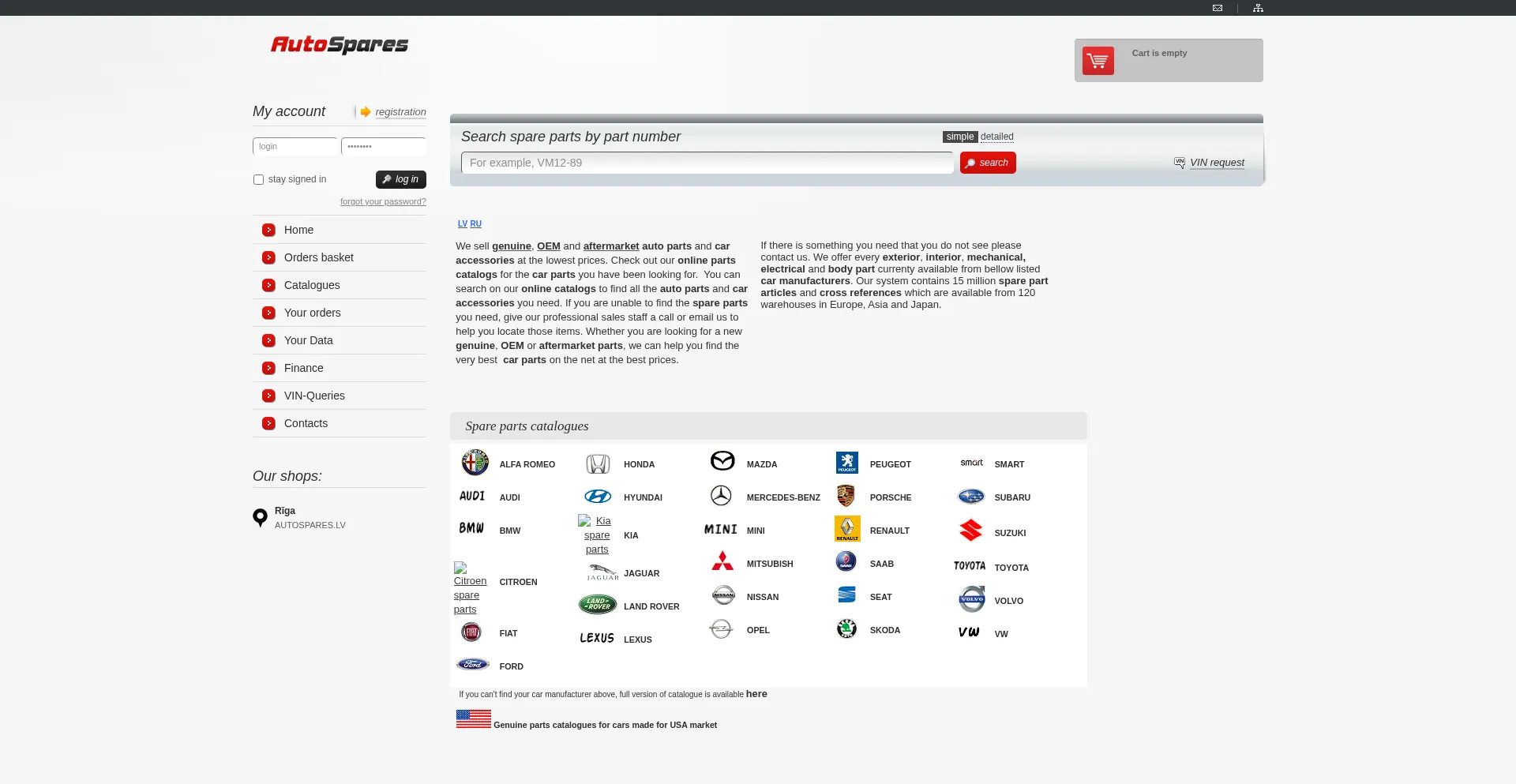Switch language to RU

[475, 224]
